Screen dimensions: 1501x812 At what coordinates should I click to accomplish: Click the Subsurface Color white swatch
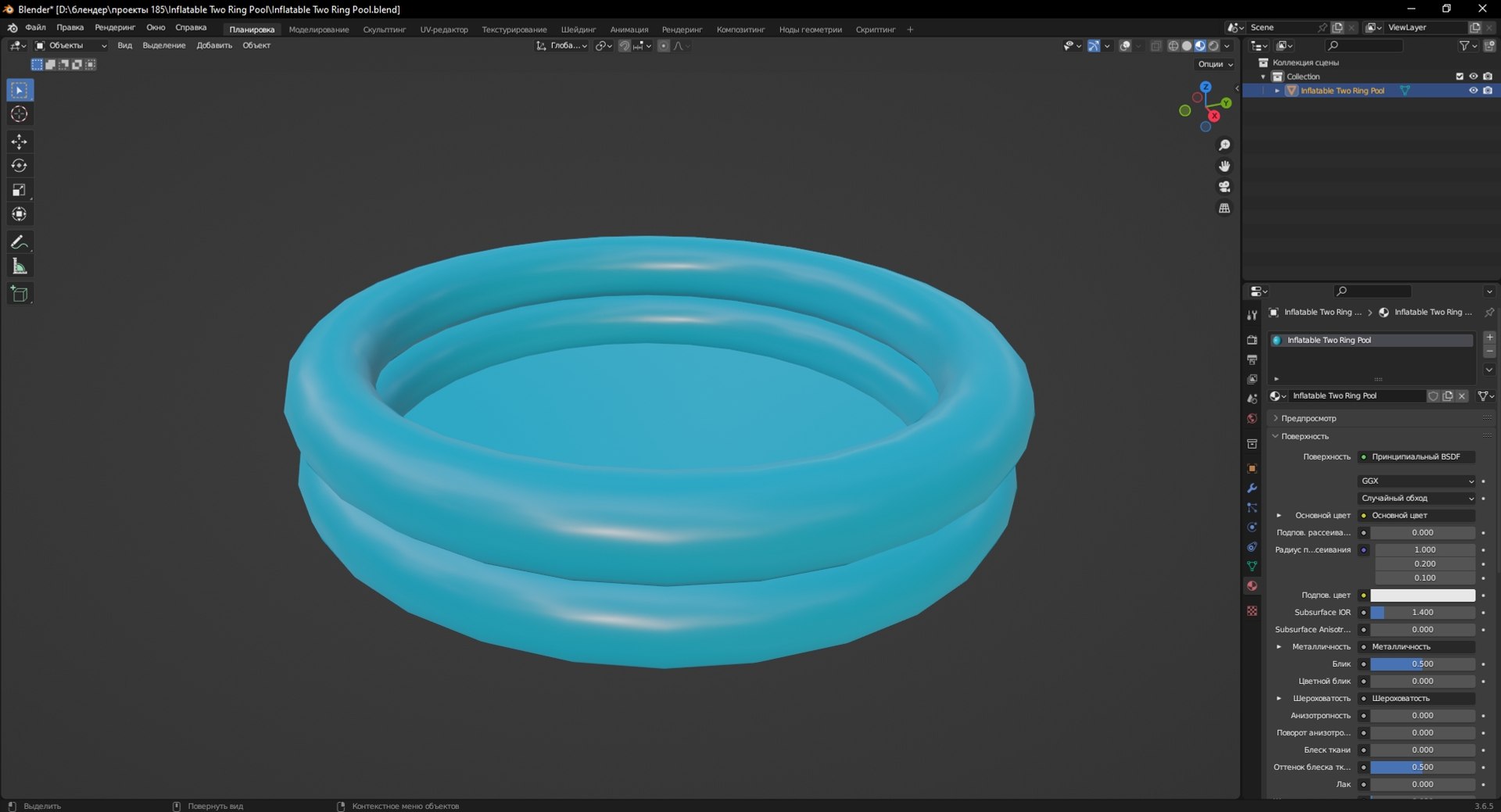point(1423,596)
